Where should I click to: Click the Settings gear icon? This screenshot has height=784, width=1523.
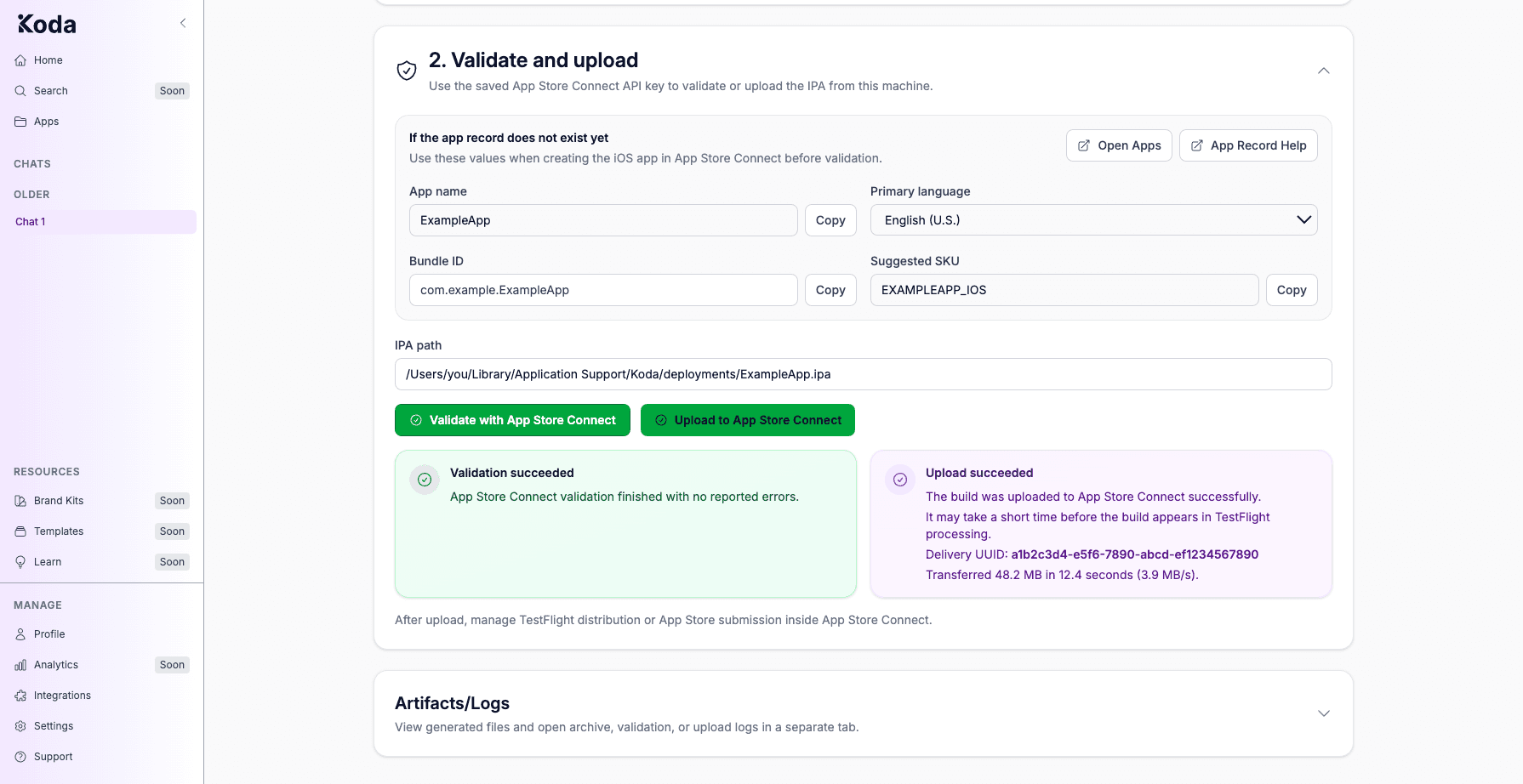coord(20,726)
